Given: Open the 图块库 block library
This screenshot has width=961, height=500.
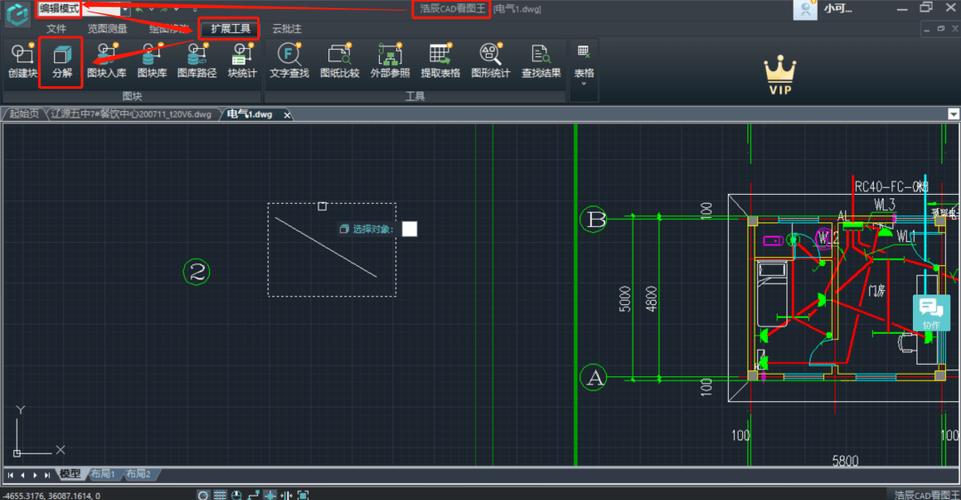Looking at the screenshot, I should coord(152,59).
